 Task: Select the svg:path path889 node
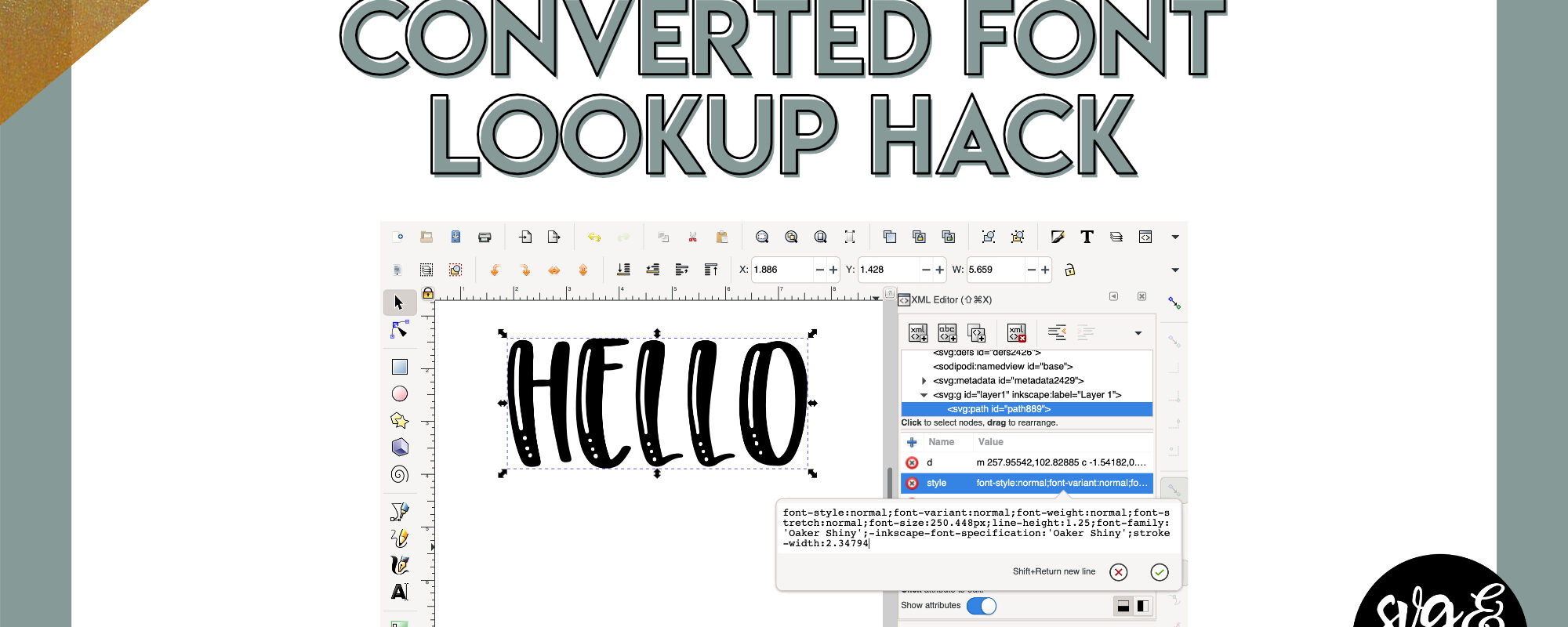coord(1027,409)
